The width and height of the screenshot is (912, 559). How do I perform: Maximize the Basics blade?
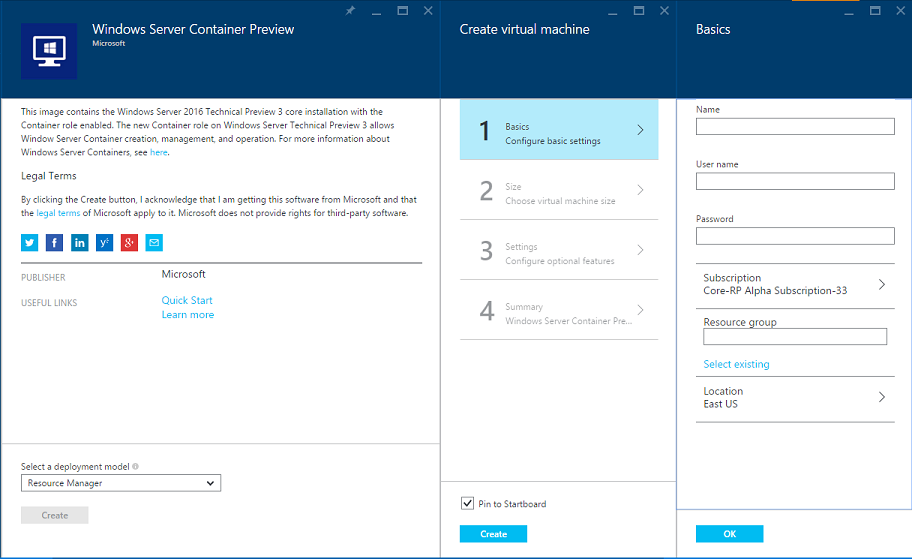pyautogui.click(x=875, y=10)
